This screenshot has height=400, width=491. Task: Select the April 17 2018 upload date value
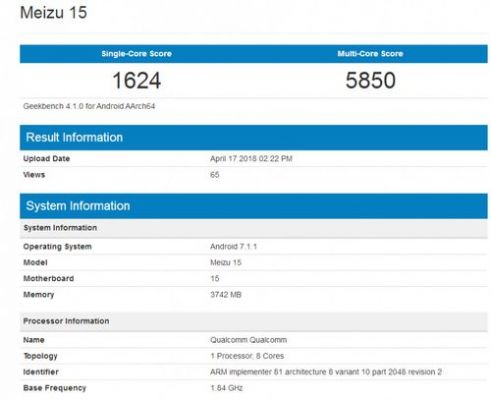pyautogui.click(x=251, y=159)
